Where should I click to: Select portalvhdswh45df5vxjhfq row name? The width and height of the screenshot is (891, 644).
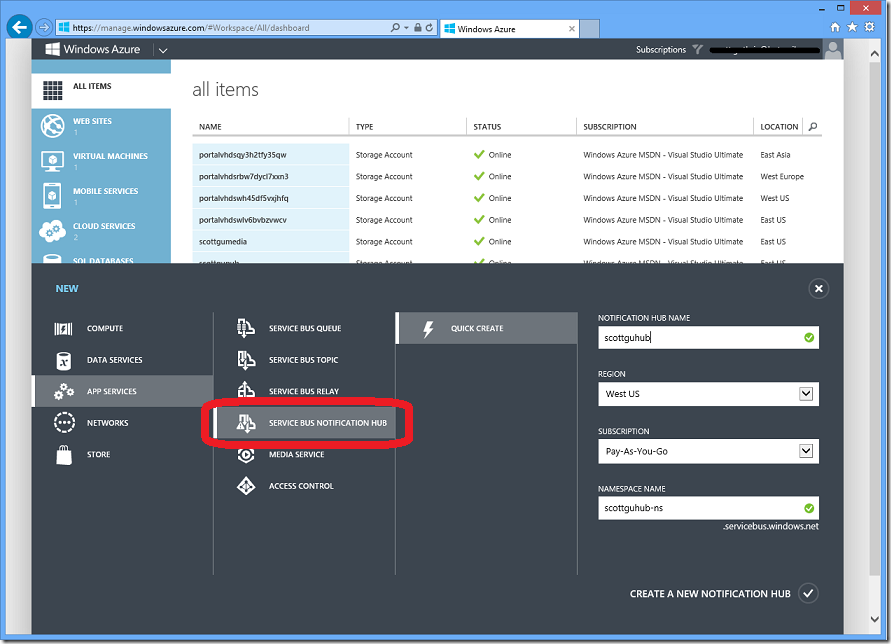(x=244, y=198)
